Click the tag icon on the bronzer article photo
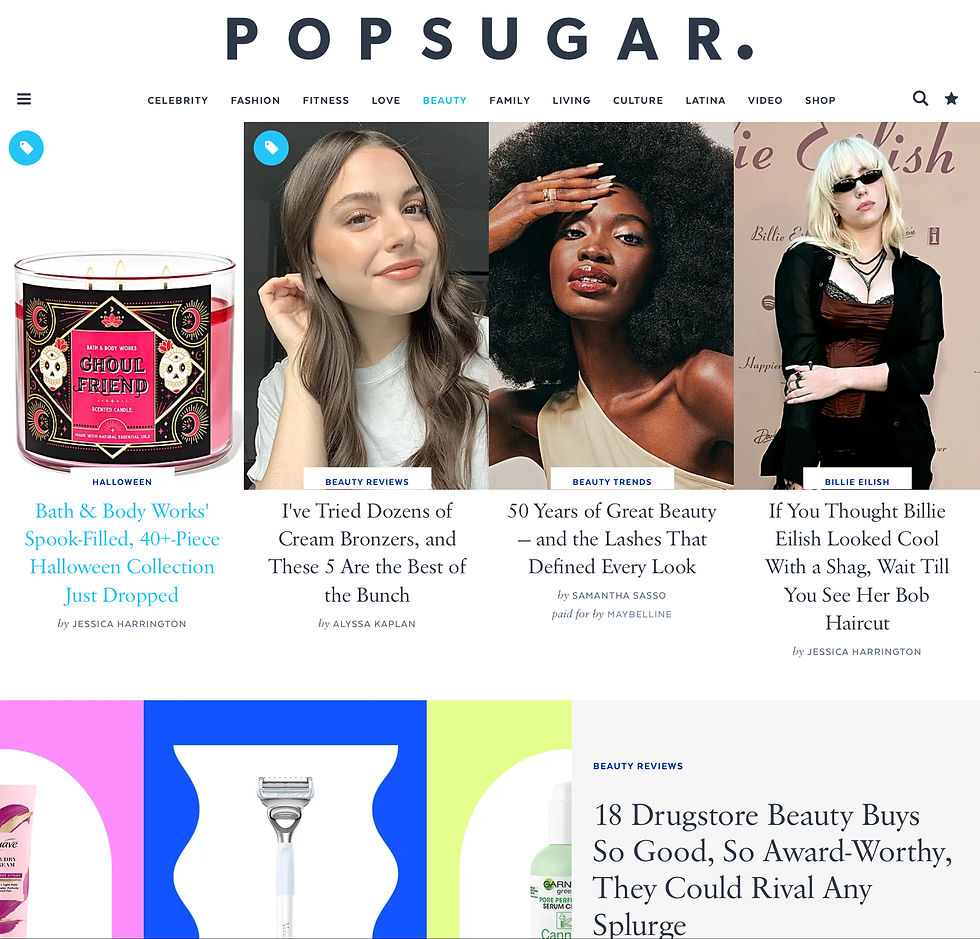This screenshot has width=980, height=939. pos(271,148)
